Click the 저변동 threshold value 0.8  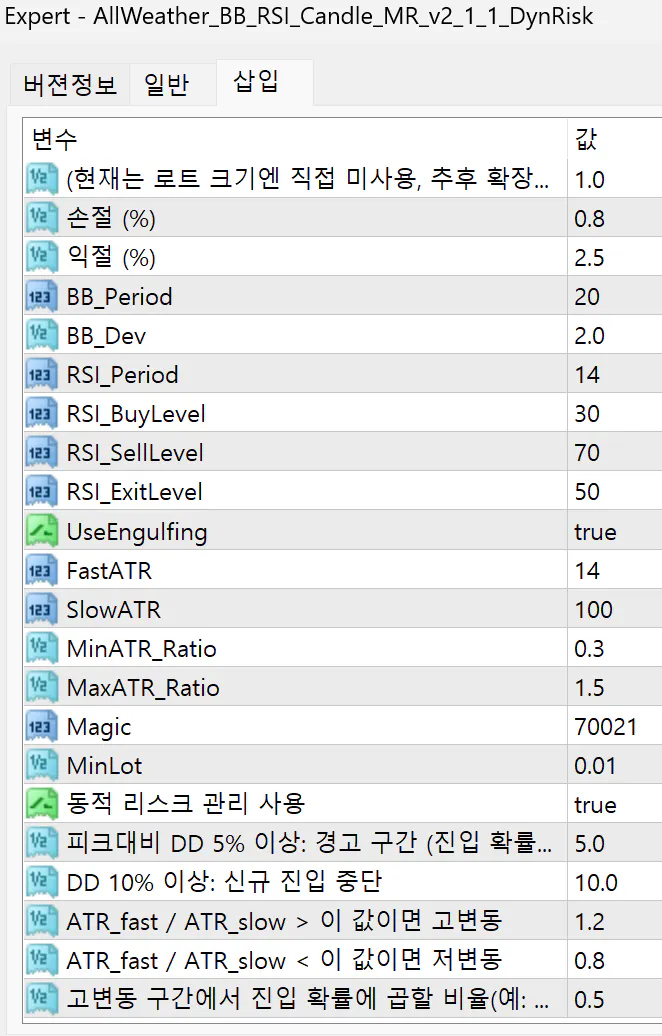click(x=589, y=960)
